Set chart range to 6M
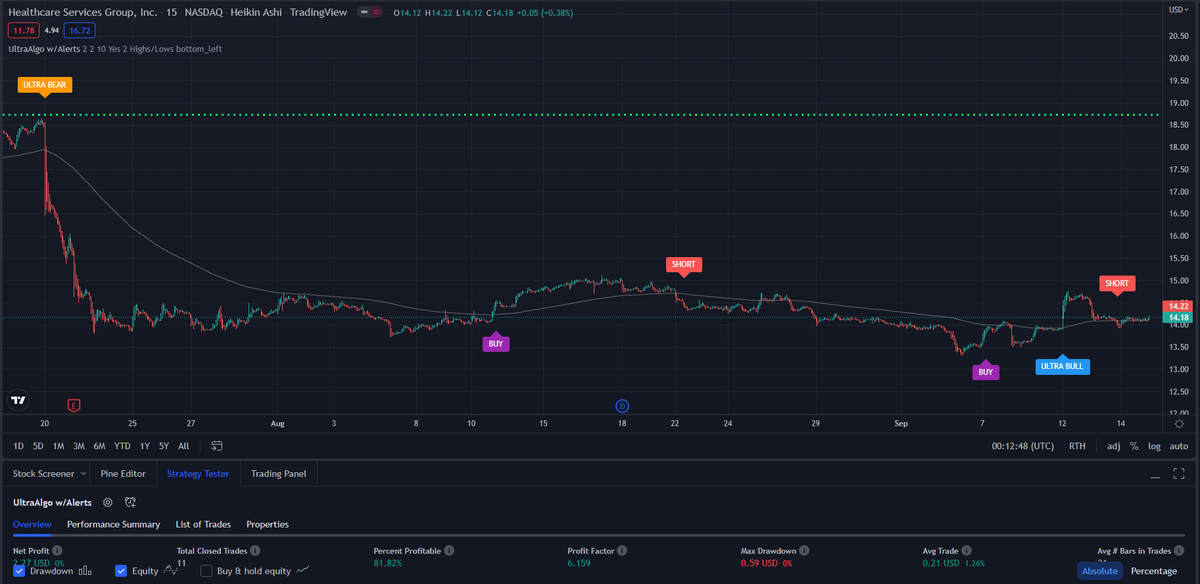Image resolution: width=1200 pixels, height=584 pixels. [x=99, y=446]
